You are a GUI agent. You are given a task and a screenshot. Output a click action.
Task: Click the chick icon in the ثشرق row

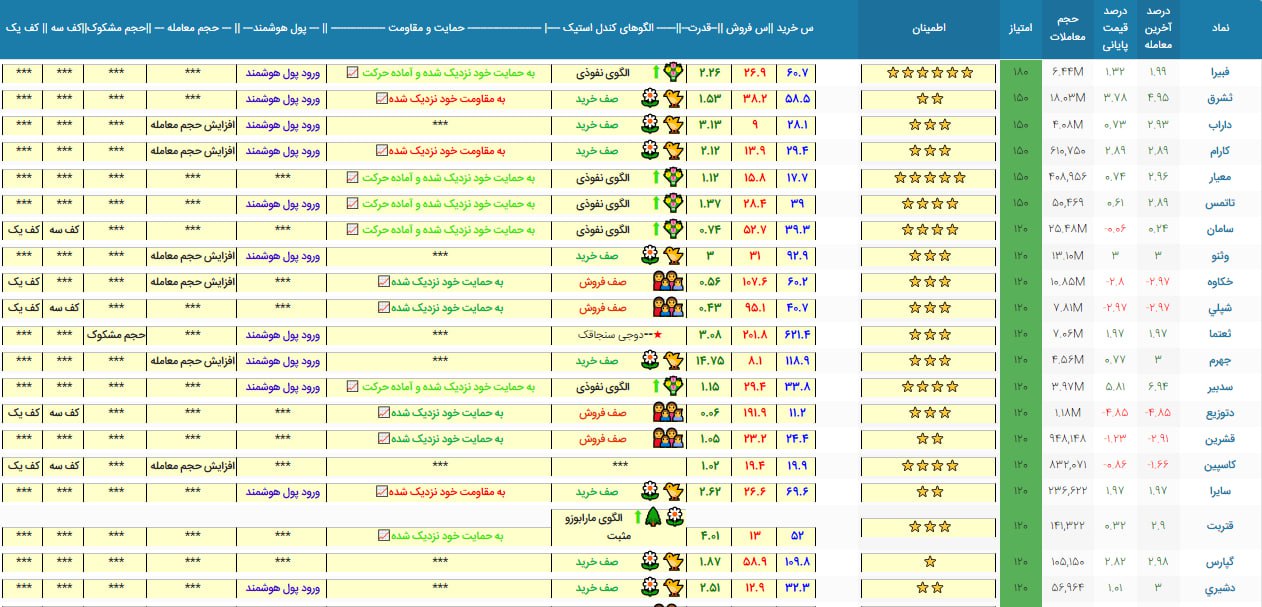pos(675,98)
